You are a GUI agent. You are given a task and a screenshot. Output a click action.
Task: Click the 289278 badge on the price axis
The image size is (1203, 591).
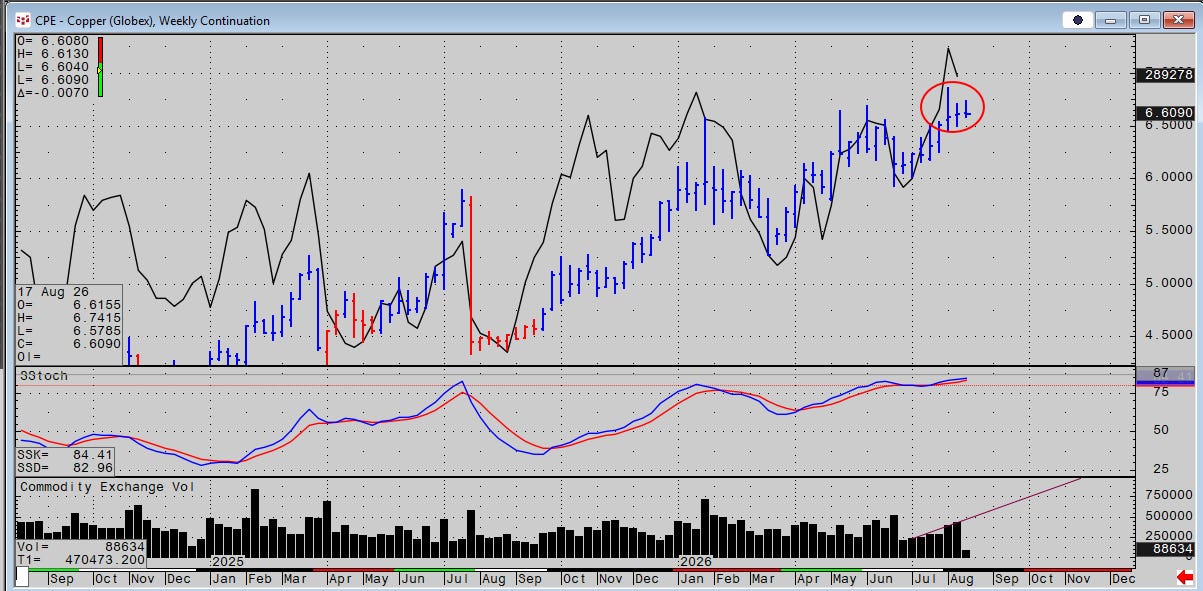coord(1165,75)
